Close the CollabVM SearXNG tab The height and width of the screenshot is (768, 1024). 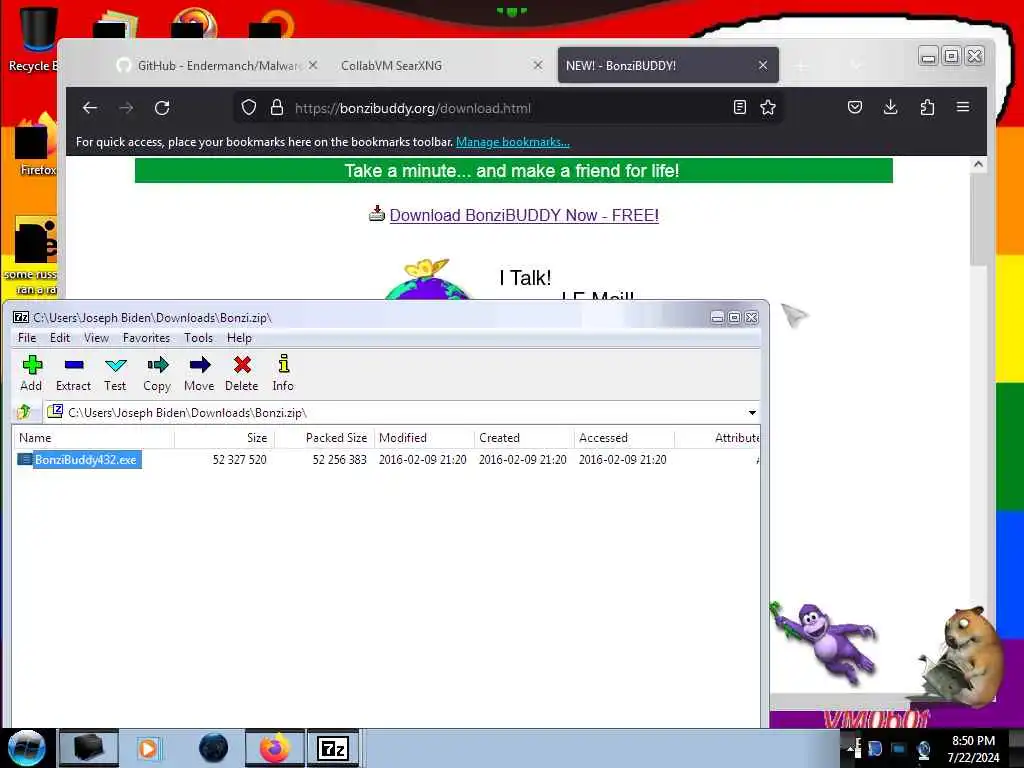click(x=538, y=65)
